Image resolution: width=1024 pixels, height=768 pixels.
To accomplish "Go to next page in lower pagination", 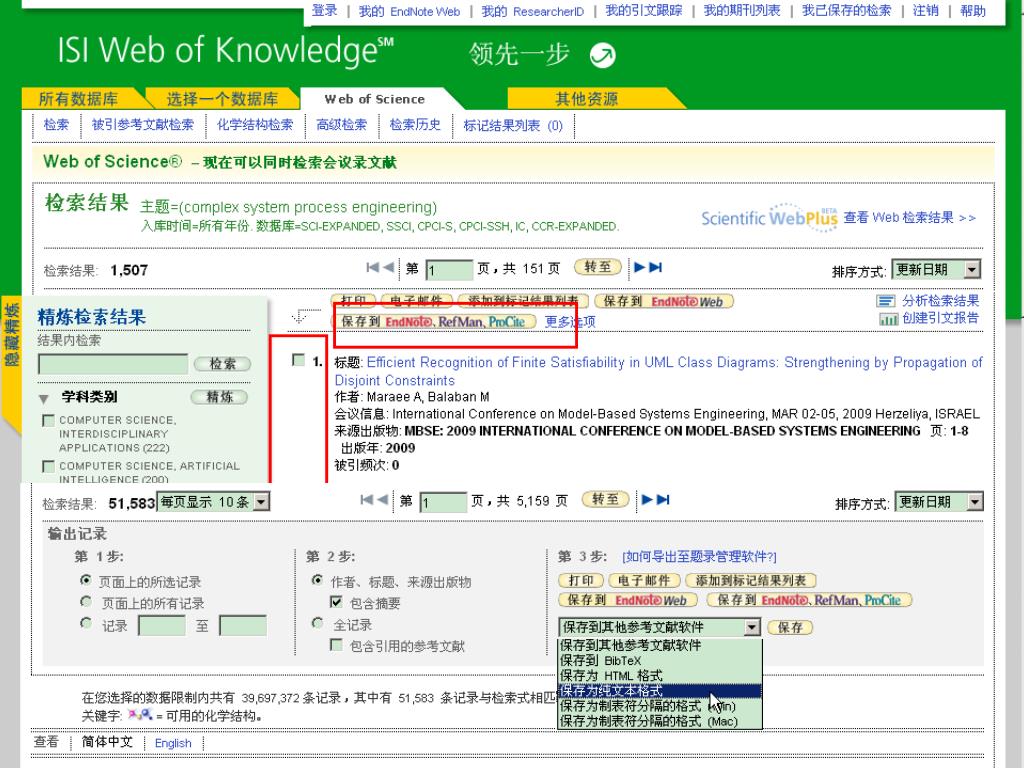I will point(647,500).
